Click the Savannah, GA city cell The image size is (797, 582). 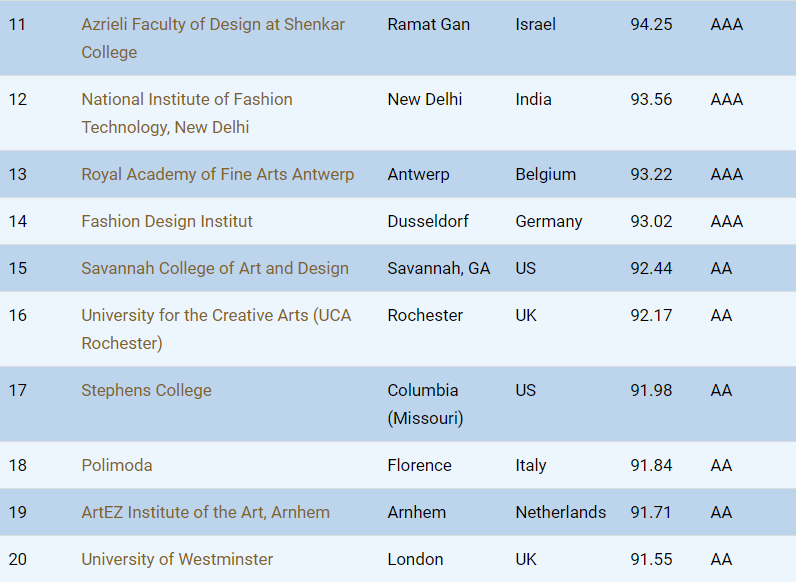(439, 268)
